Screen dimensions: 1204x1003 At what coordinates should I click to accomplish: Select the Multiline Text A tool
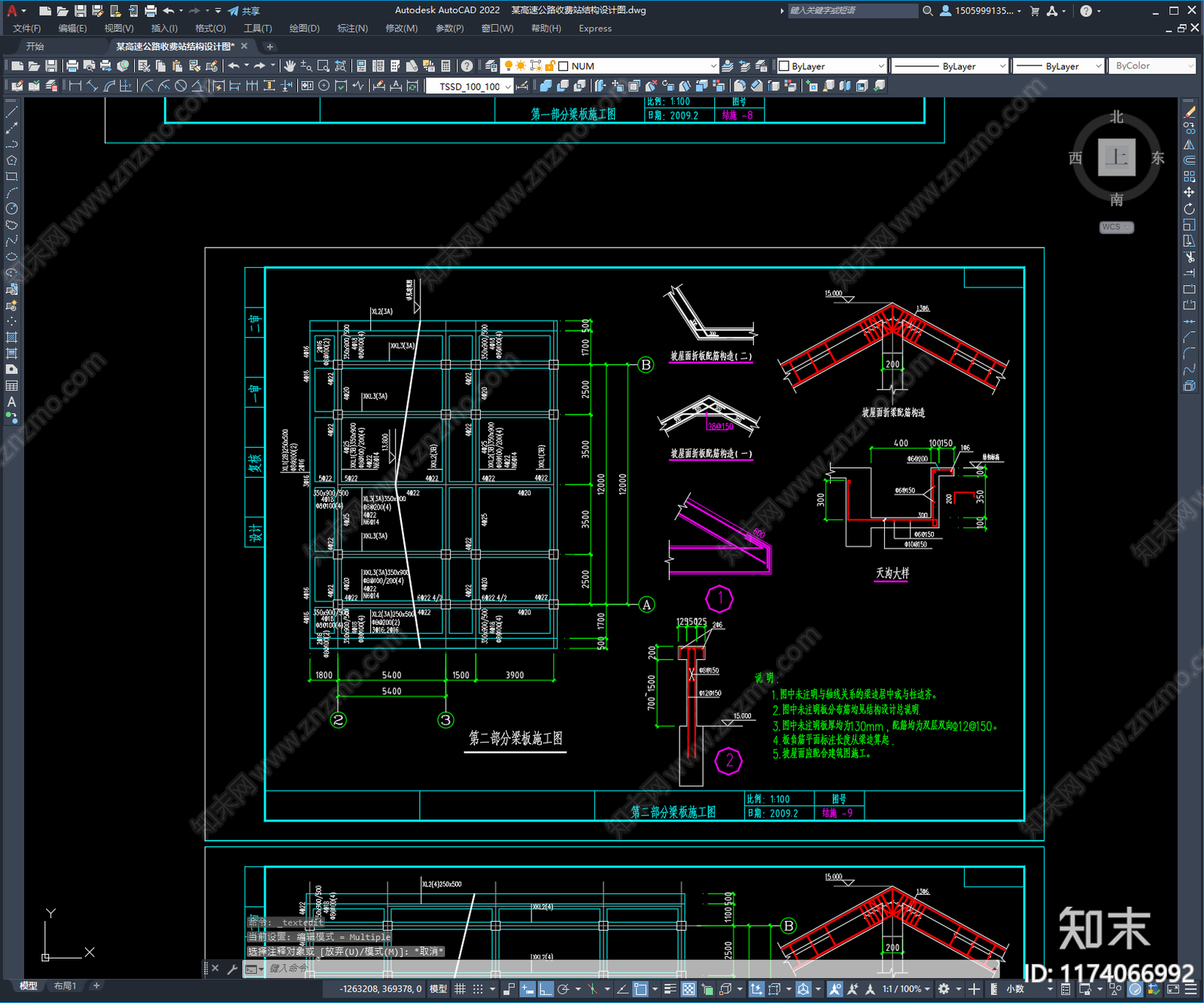point(11,402)
